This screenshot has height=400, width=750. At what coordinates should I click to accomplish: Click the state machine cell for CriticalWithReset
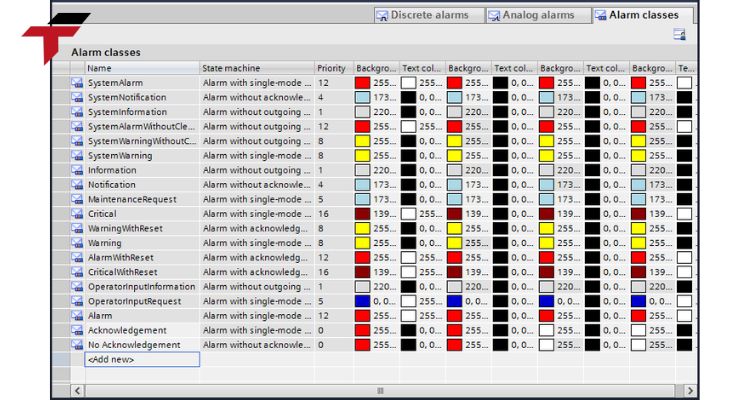click(256, 272)
